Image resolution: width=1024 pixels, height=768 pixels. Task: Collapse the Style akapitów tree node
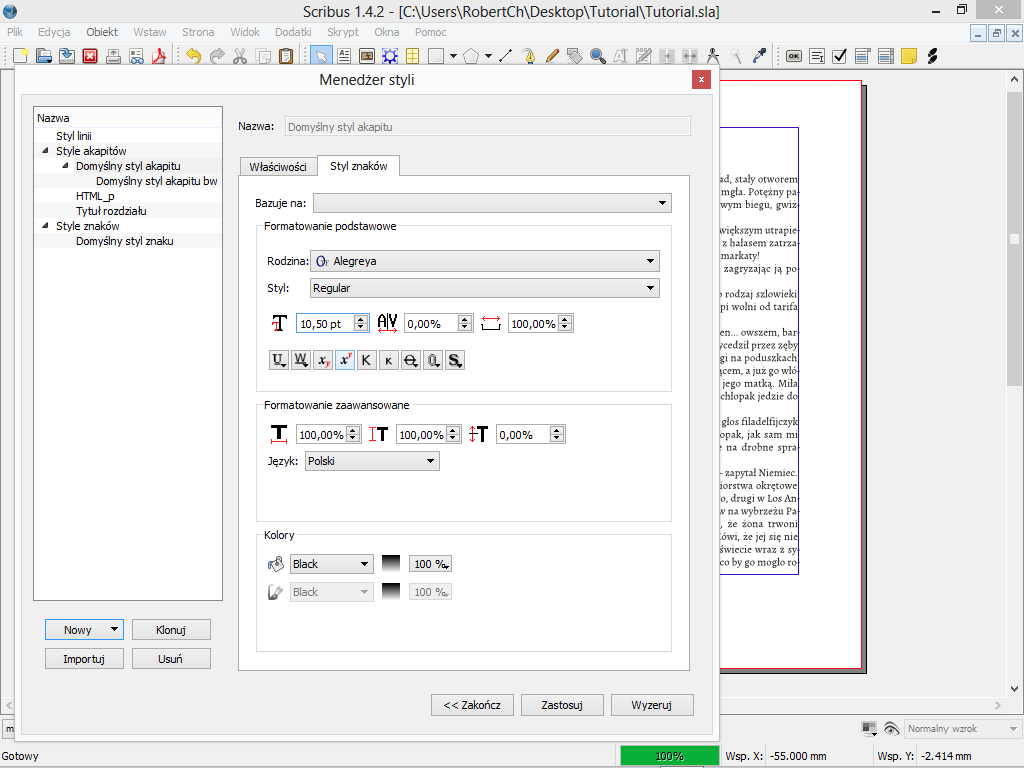(45, 151)
